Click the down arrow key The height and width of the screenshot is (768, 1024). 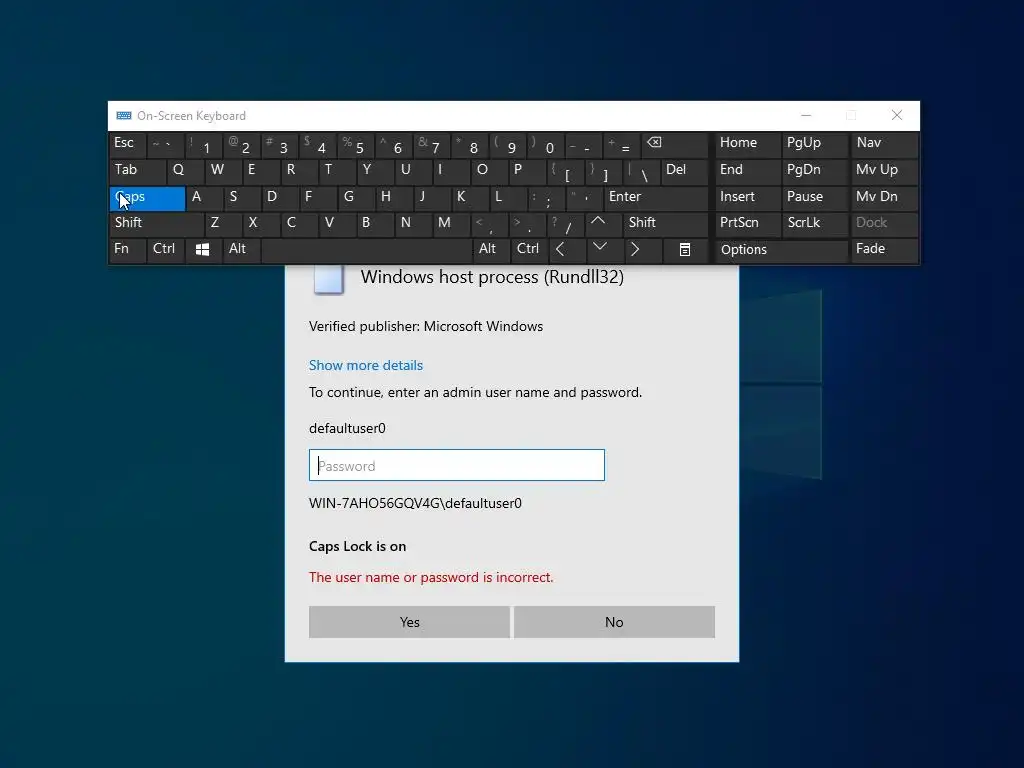coord(605,250)
